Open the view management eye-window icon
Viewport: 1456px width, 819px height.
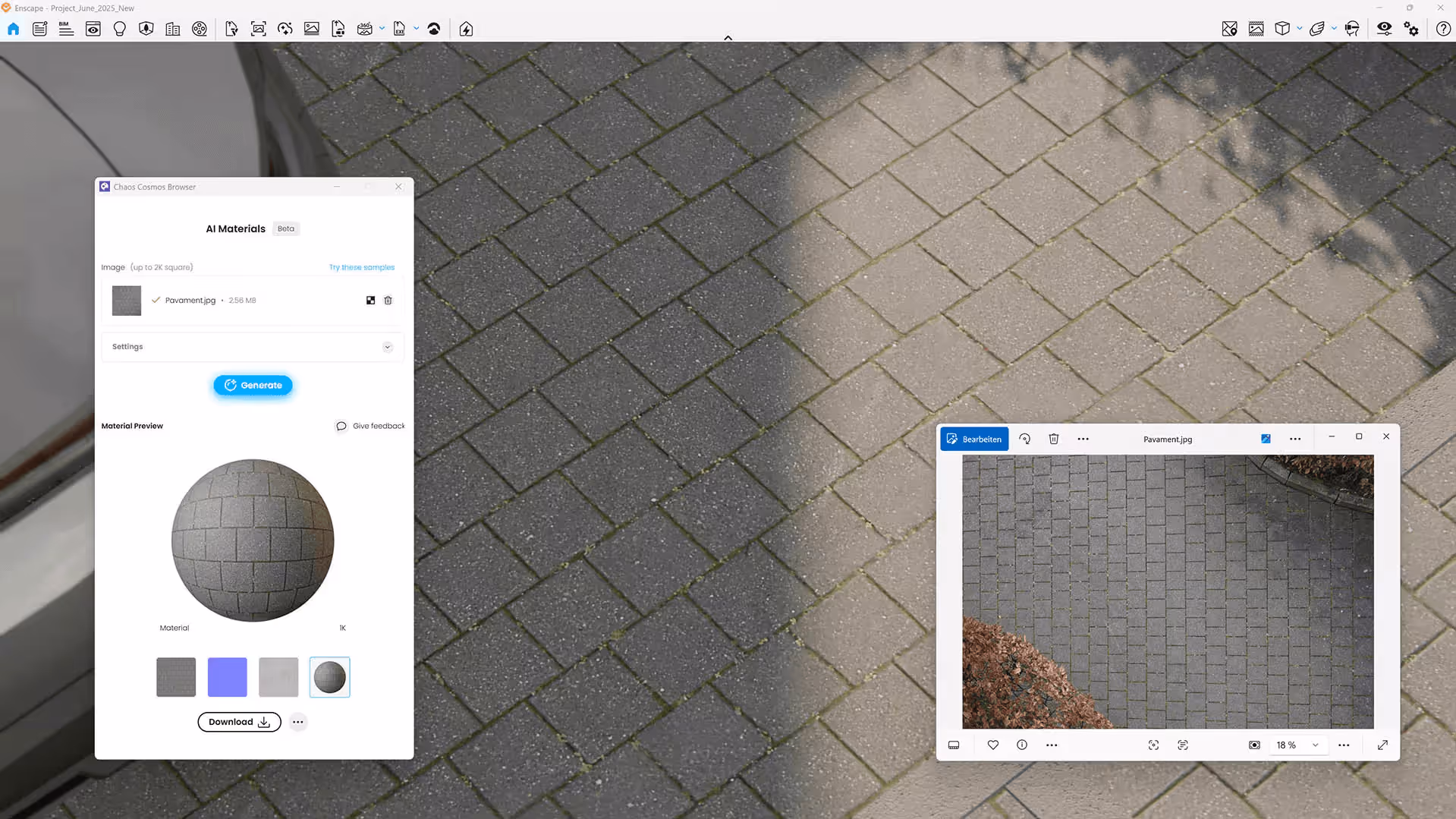click(93, 29)
